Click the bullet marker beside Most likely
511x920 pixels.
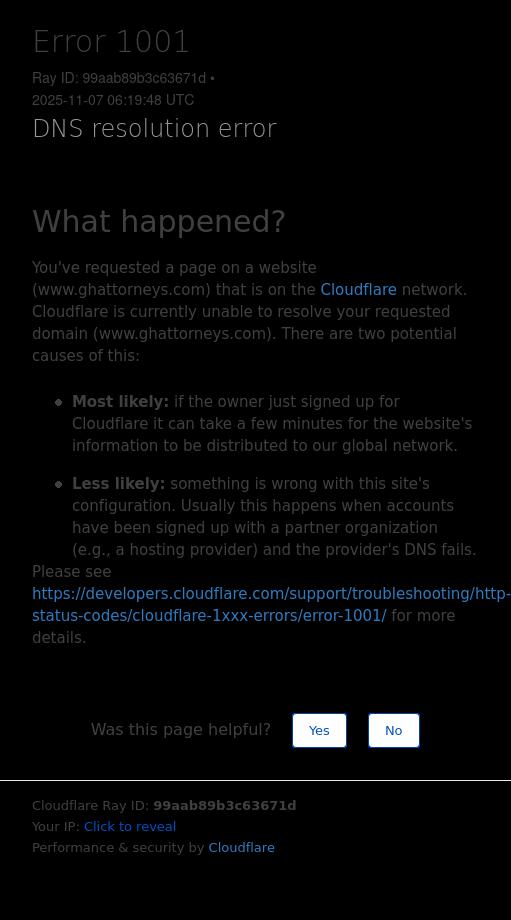(59, 402)
